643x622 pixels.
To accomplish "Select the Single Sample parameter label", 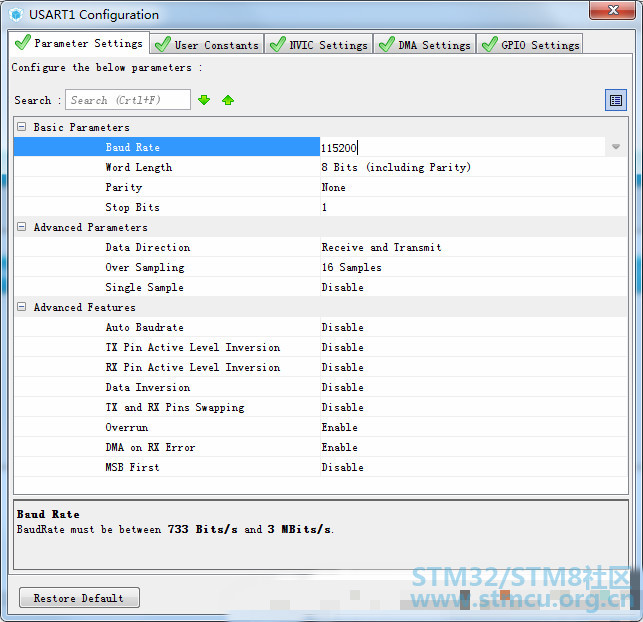I will 144,287.
